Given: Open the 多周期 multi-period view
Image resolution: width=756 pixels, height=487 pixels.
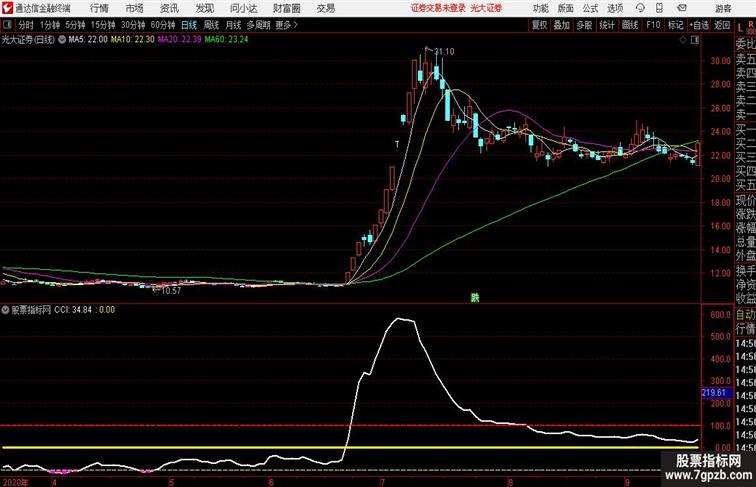Looking at the screenshot, I should click(258, 25).
